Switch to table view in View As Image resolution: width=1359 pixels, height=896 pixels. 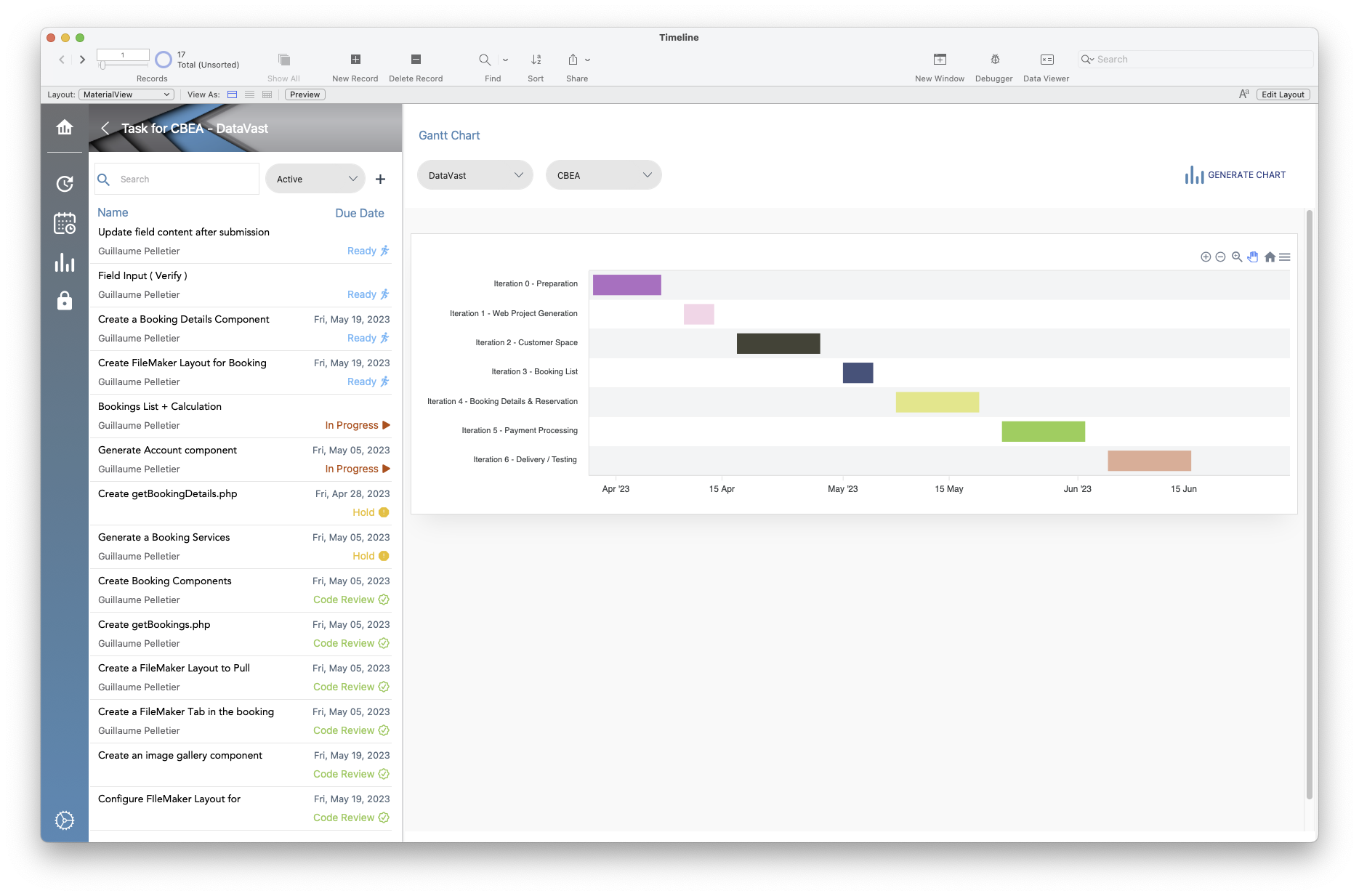[x=267, y=94]
